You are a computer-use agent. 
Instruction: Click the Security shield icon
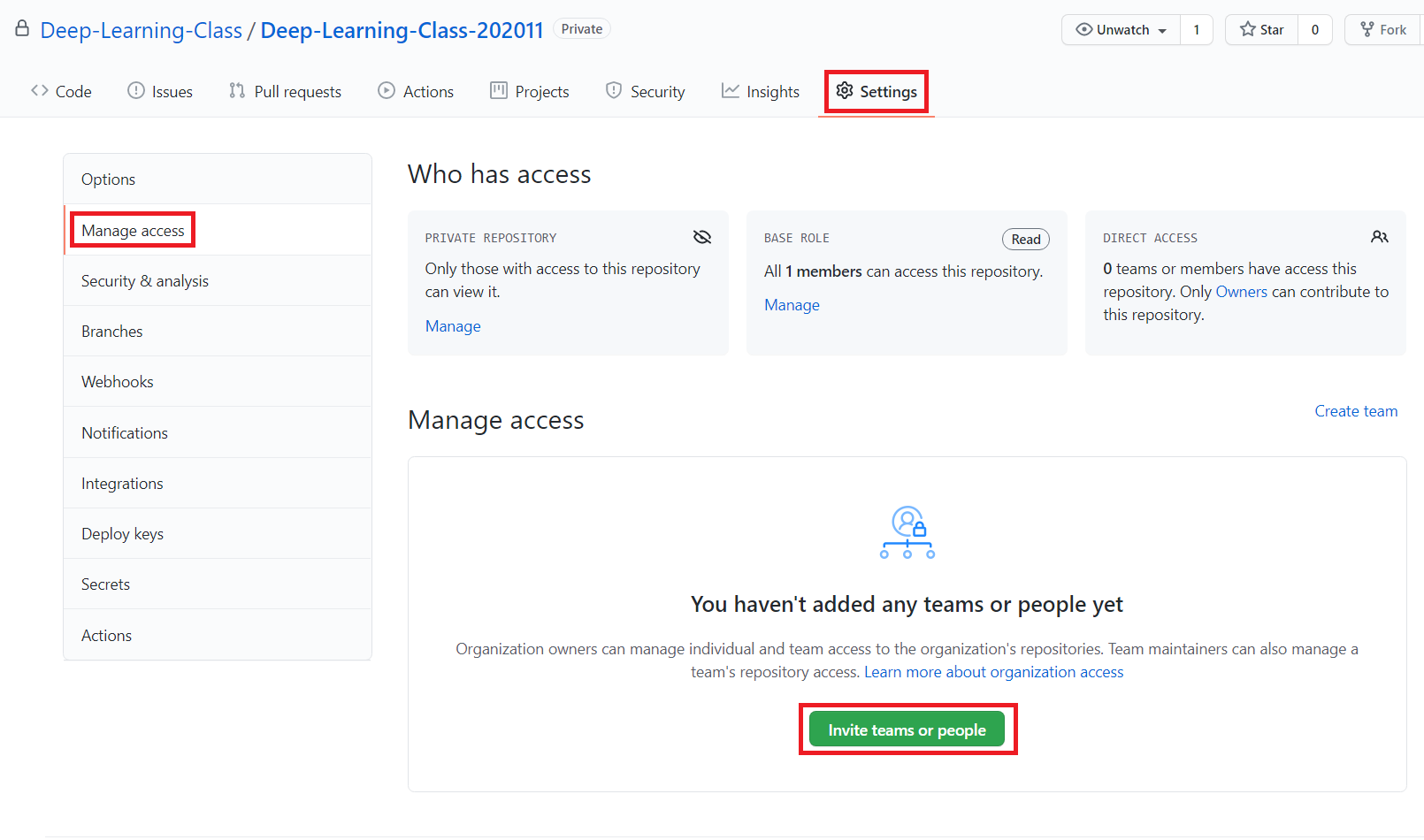tap(613, 90)
